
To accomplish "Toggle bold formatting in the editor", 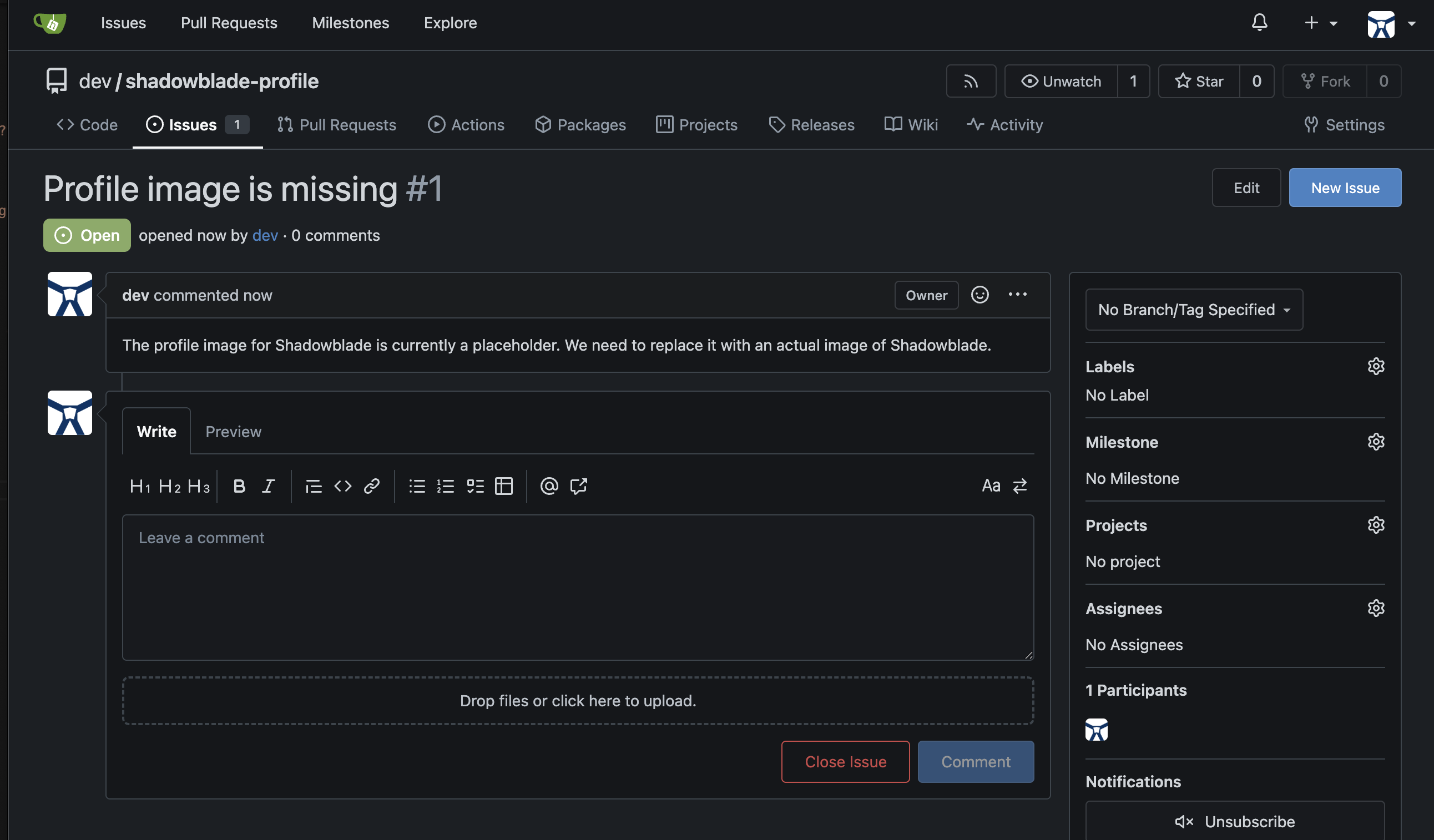I will [239, 486].
